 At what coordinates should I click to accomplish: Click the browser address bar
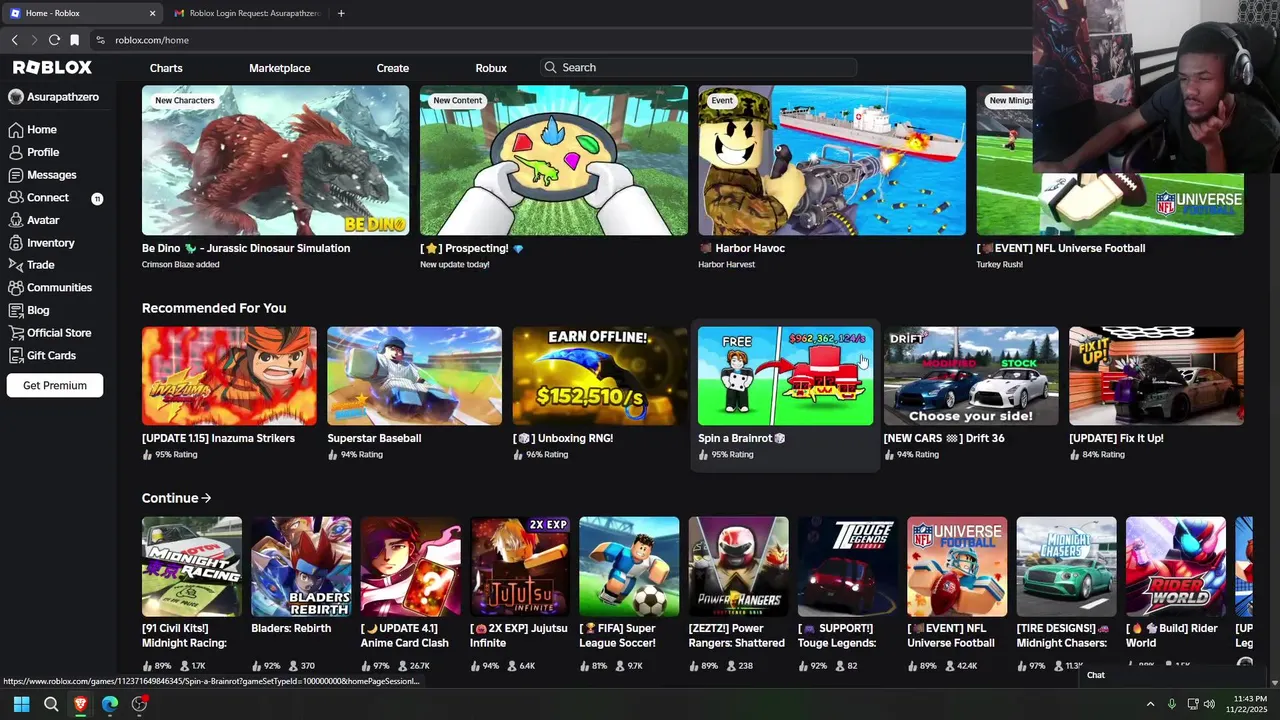coord(560,40)
